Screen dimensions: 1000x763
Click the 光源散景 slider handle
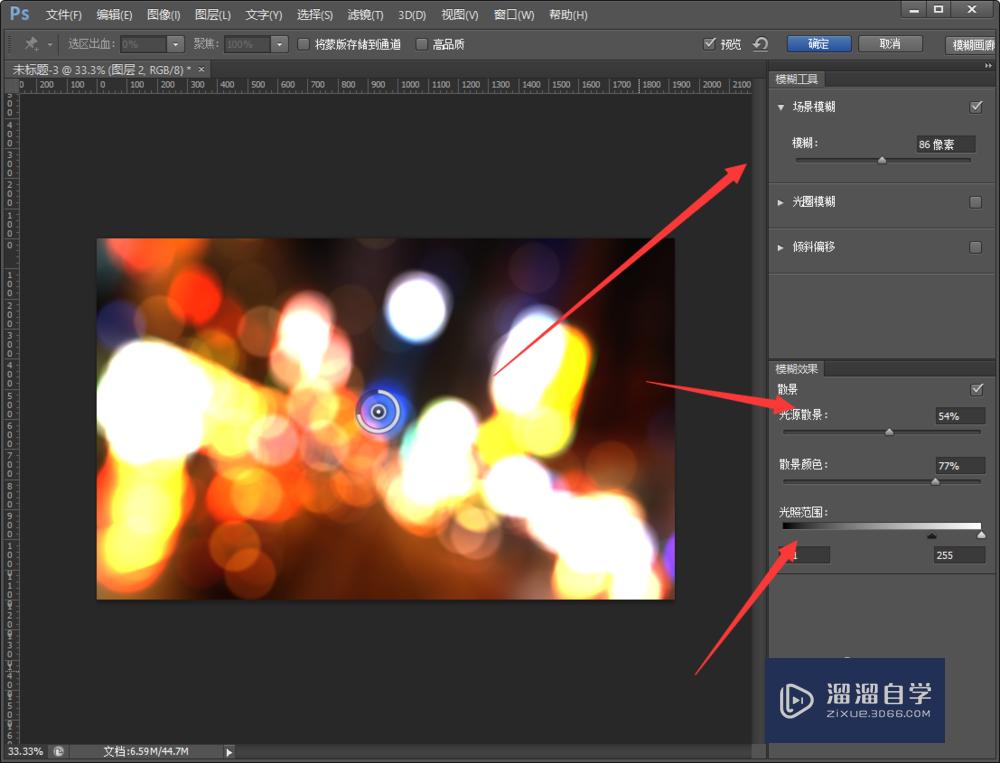pyautogui.click(x=889, y=433)
